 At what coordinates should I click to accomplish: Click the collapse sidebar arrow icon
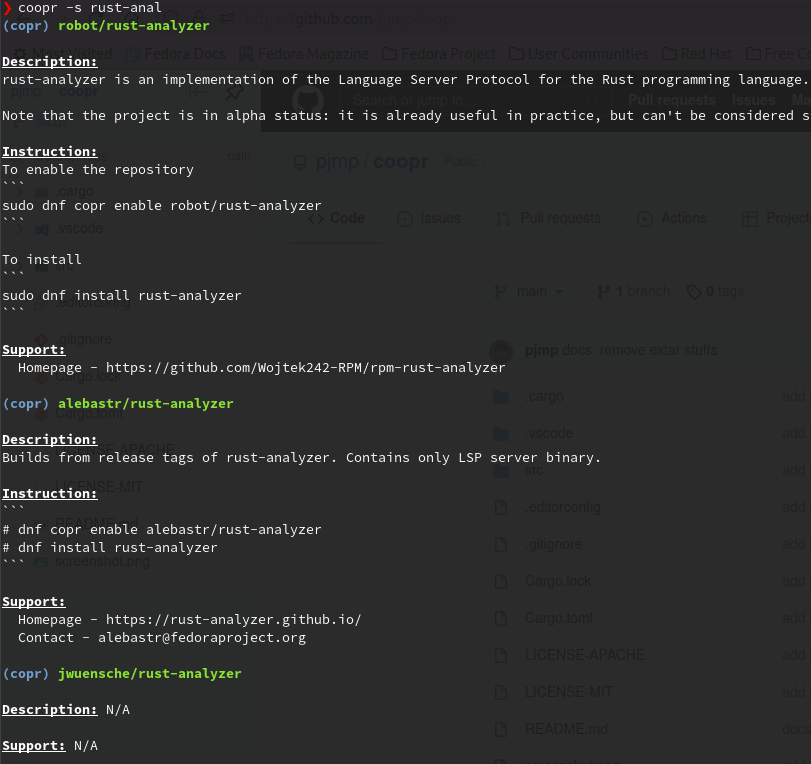point(198,93)
